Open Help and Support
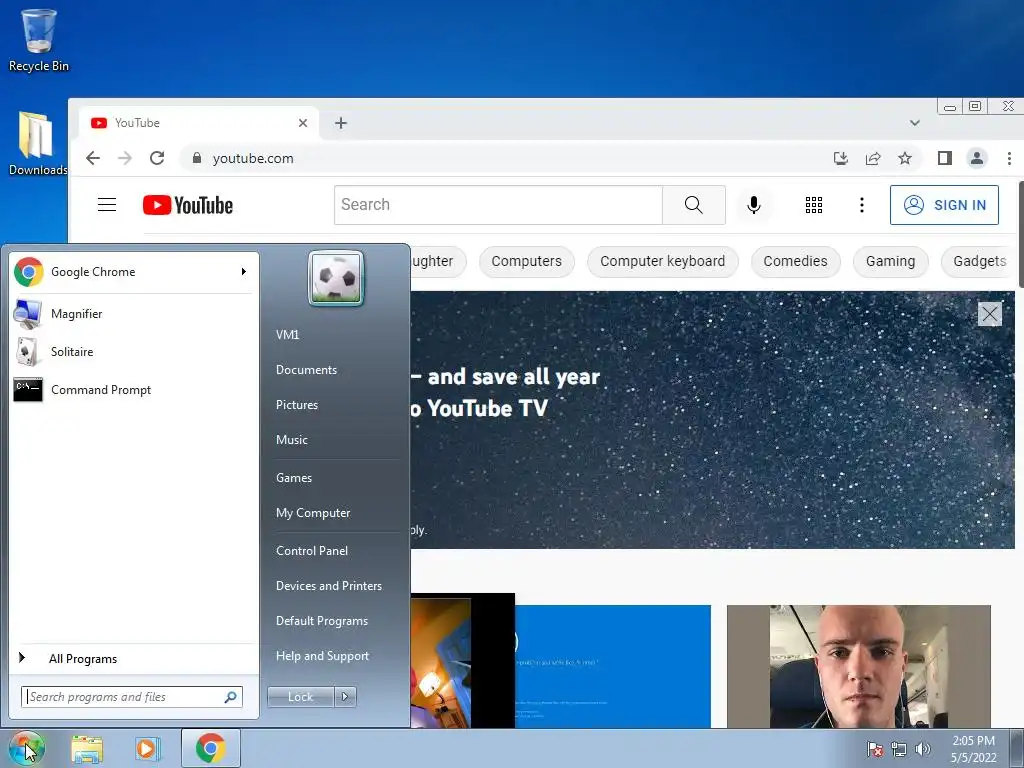Image resolution: width=1024 pixels, height=768 pixels. [x=322, y=656]
